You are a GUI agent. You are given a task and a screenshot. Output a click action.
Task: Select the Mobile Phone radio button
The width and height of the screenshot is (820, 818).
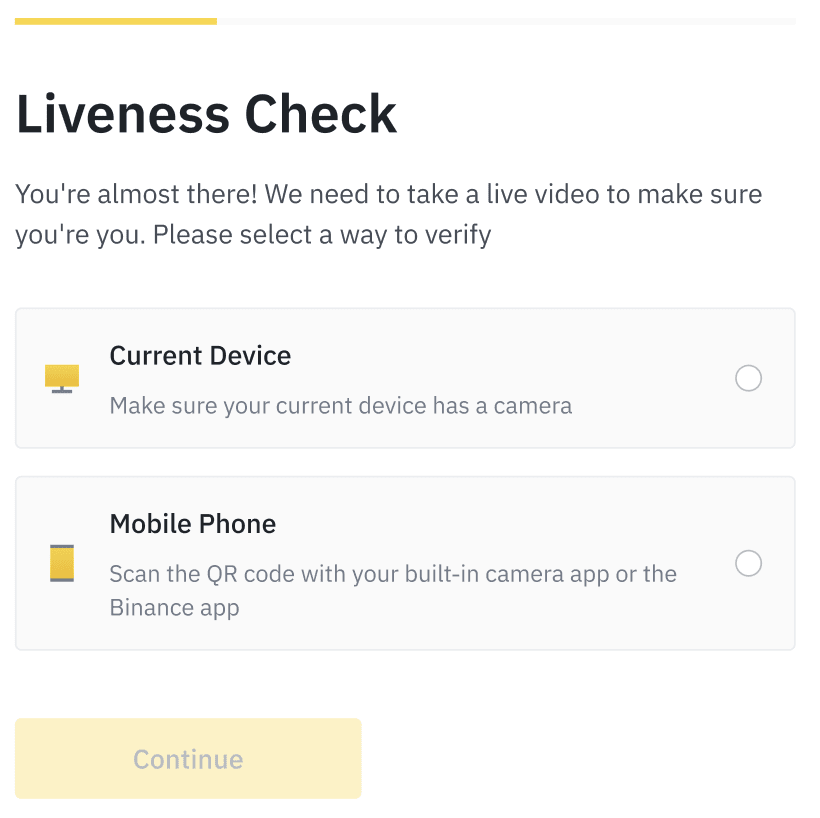click(x=748, y=563)
